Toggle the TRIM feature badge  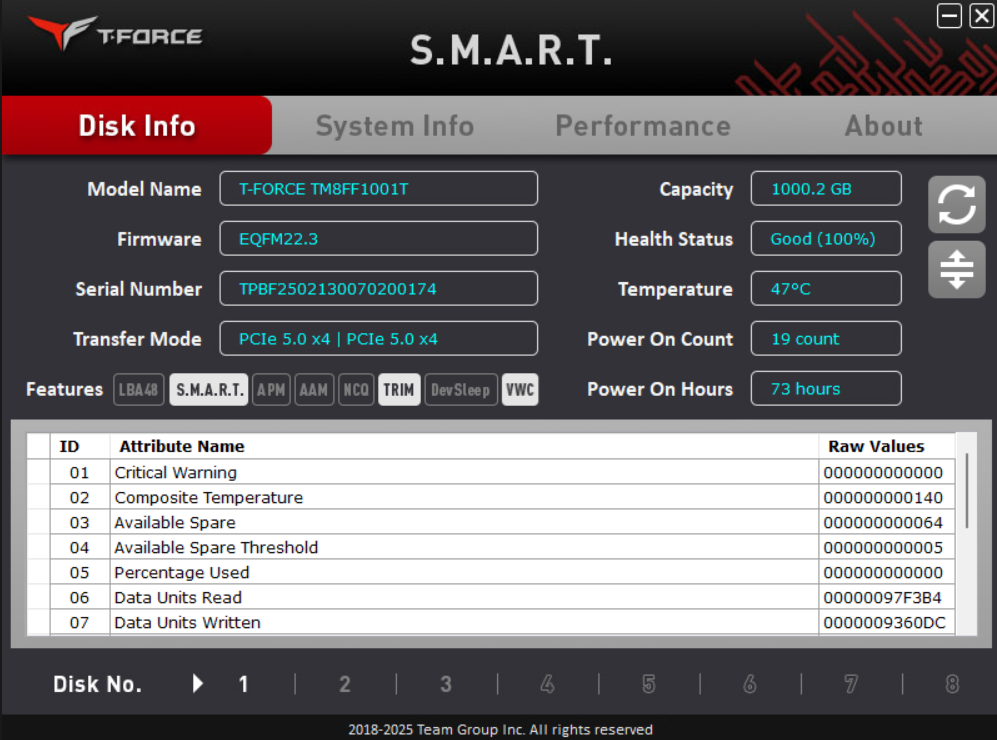click(399, 390)
